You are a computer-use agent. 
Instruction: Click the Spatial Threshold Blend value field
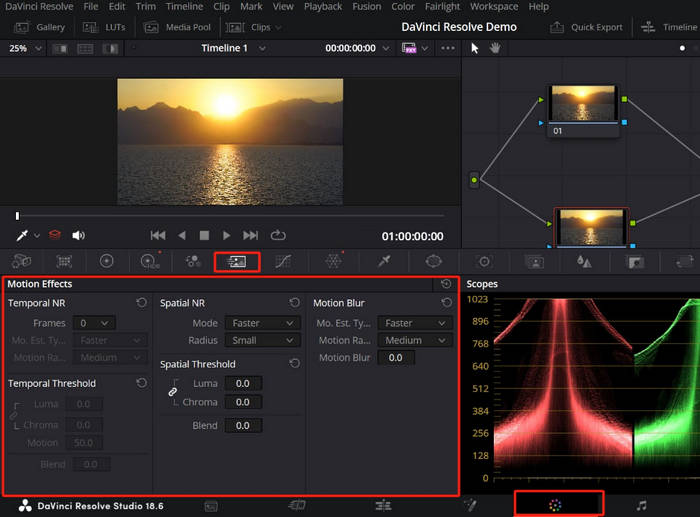tap(243, 425)
